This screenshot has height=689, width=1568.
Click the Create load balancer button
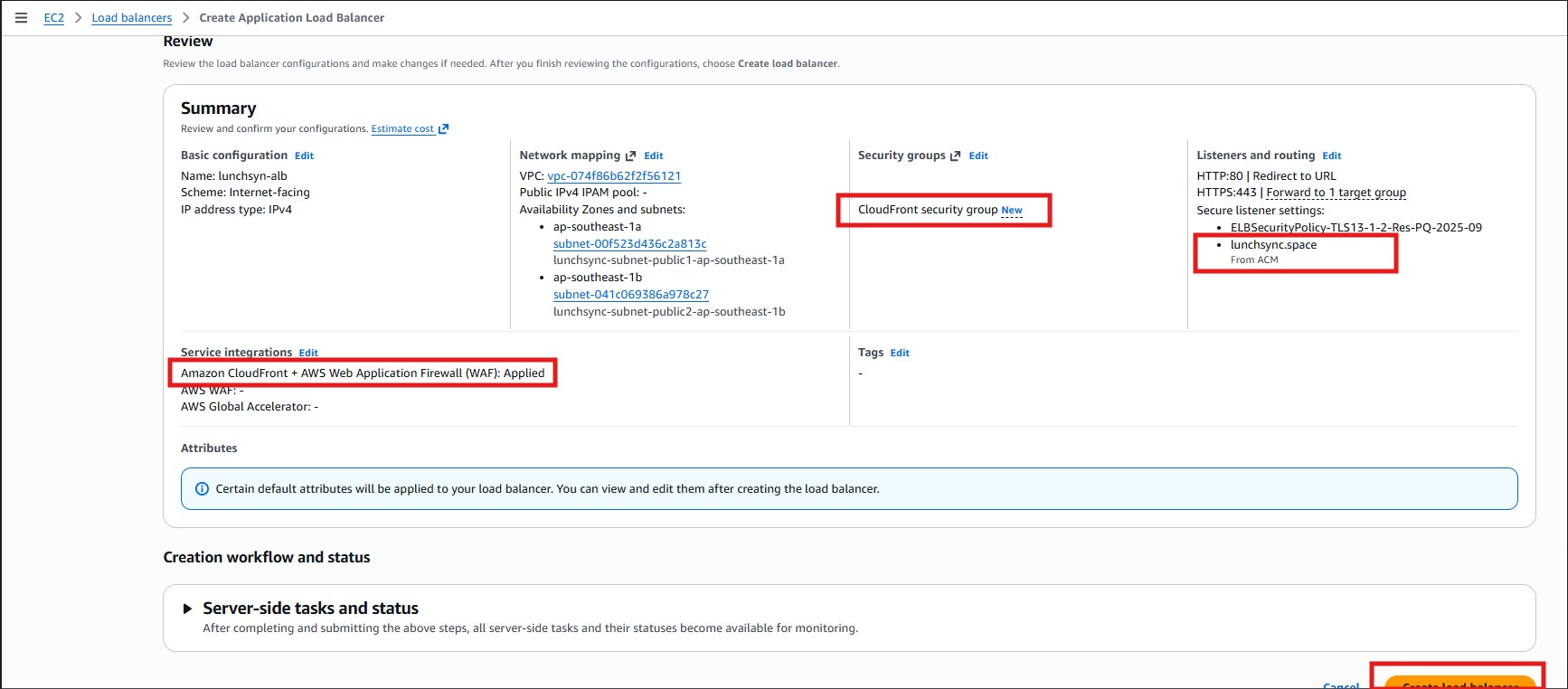tap(1459, 682)
